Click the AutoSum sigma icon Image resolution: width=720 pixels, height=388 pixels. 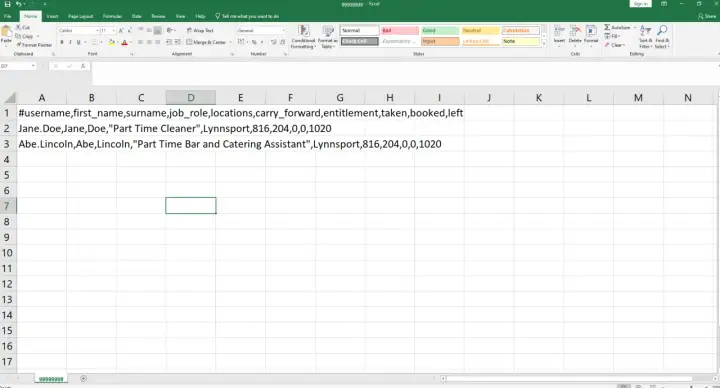pyautogui.click(x=607, y=28)
